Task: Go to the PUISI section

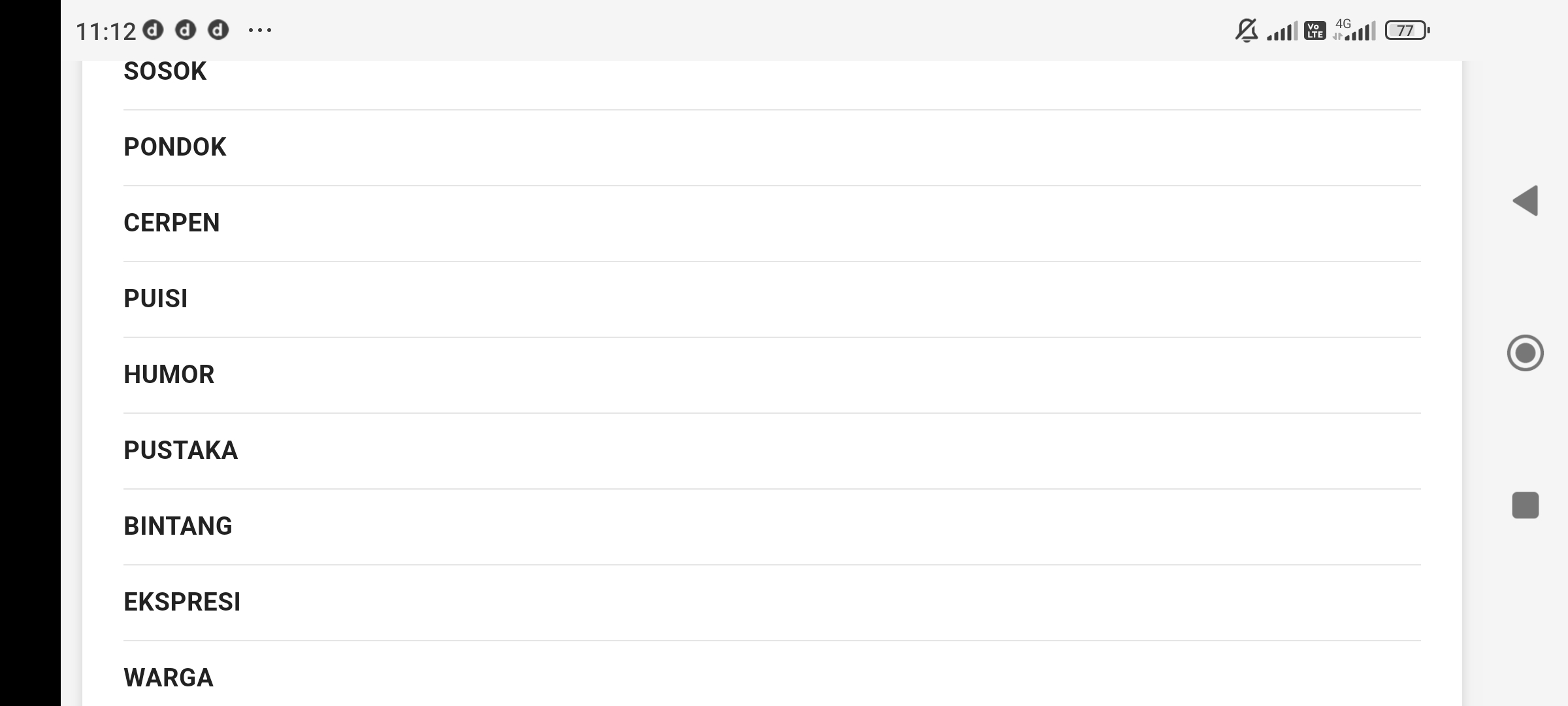Action: [155, 299]
